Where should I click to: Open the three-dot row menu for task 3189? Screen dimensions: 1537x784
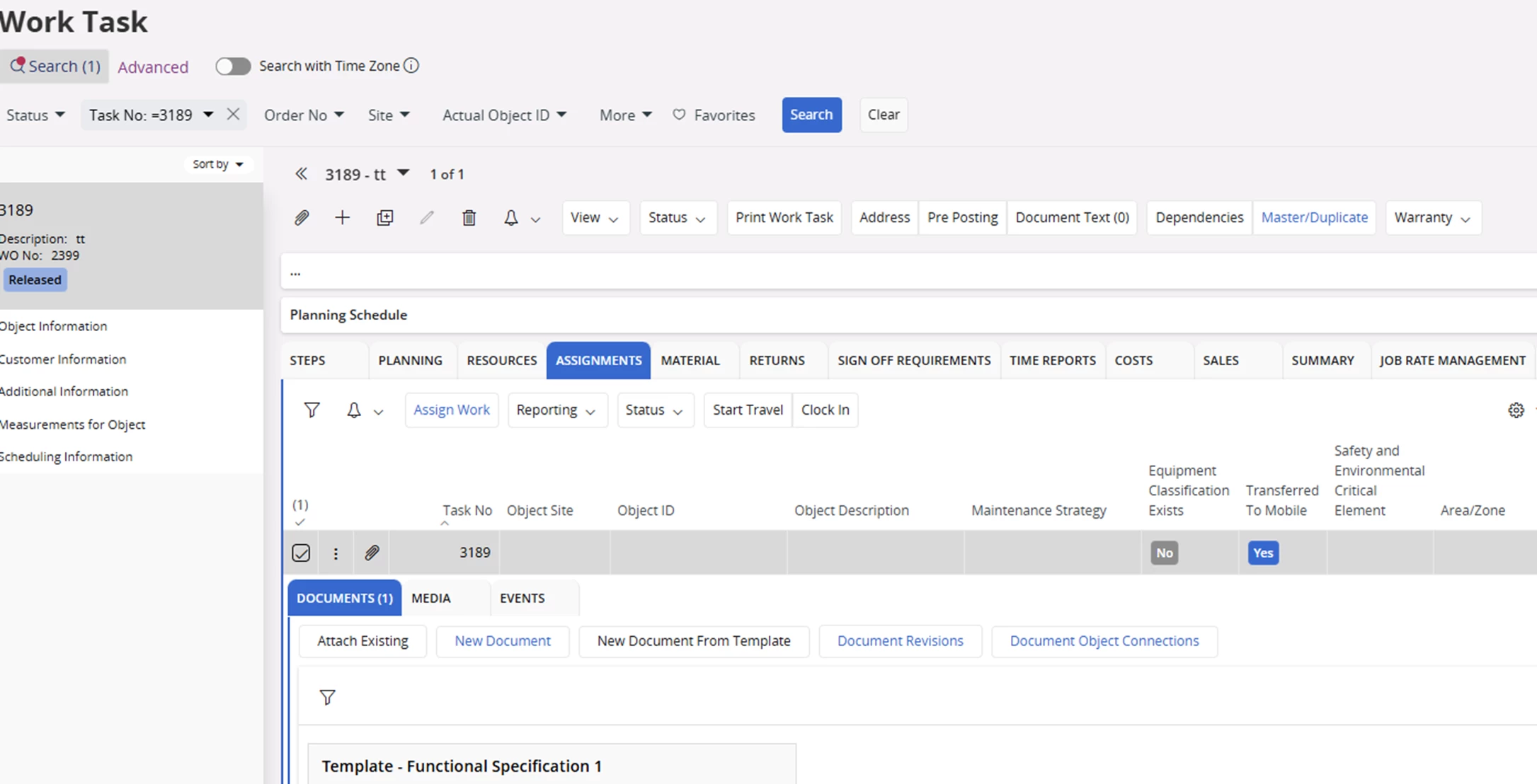[336, 553]
